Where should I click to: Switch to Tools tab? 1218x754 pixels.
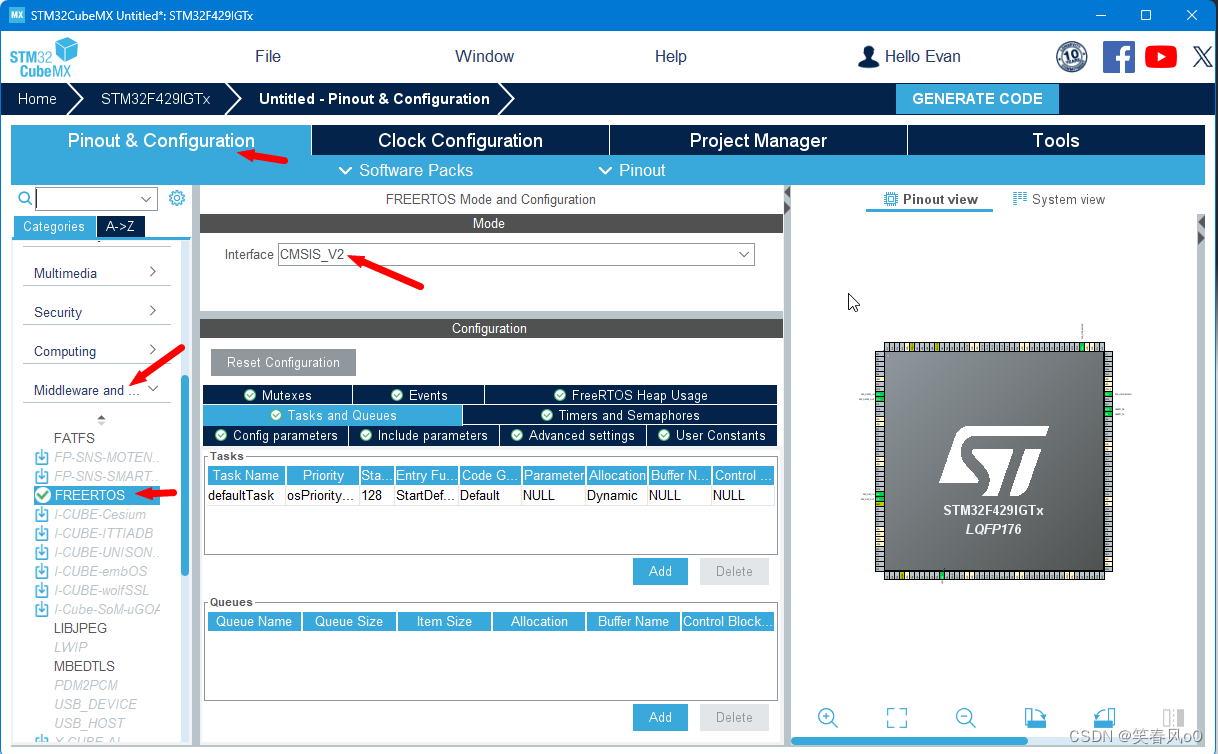[x=1056, y=140]
